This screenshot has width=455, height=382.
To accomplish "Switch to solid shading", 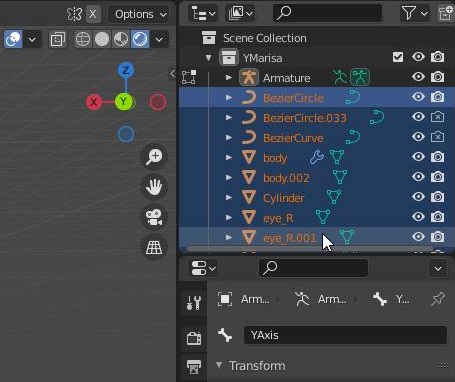I will point(102,39).
